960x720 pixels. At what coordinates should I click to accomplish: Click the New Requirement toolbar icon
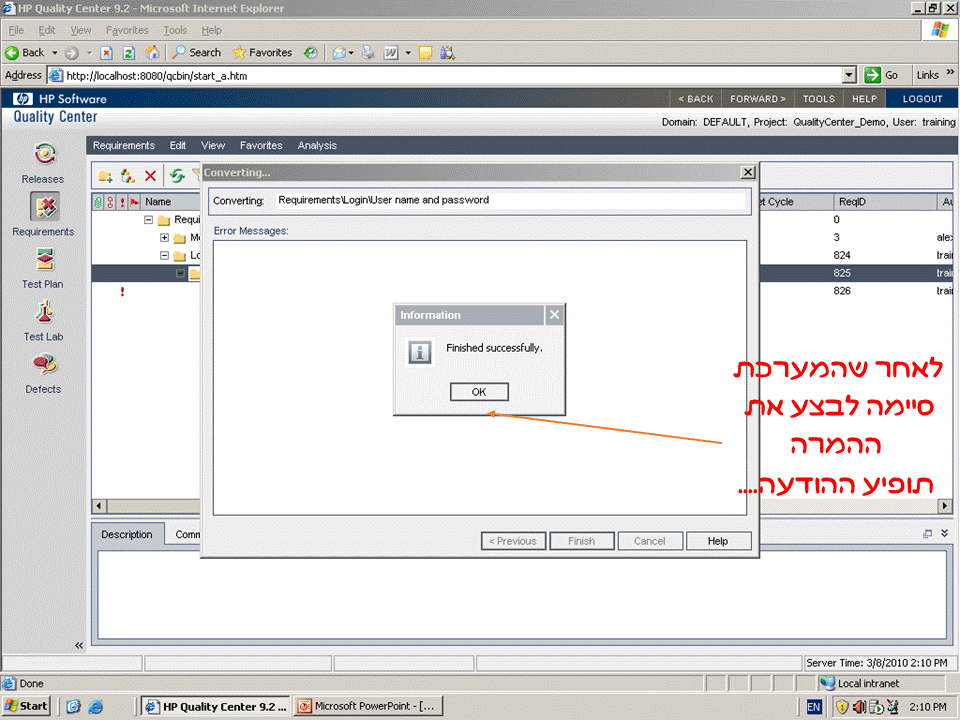click(127, 176)
